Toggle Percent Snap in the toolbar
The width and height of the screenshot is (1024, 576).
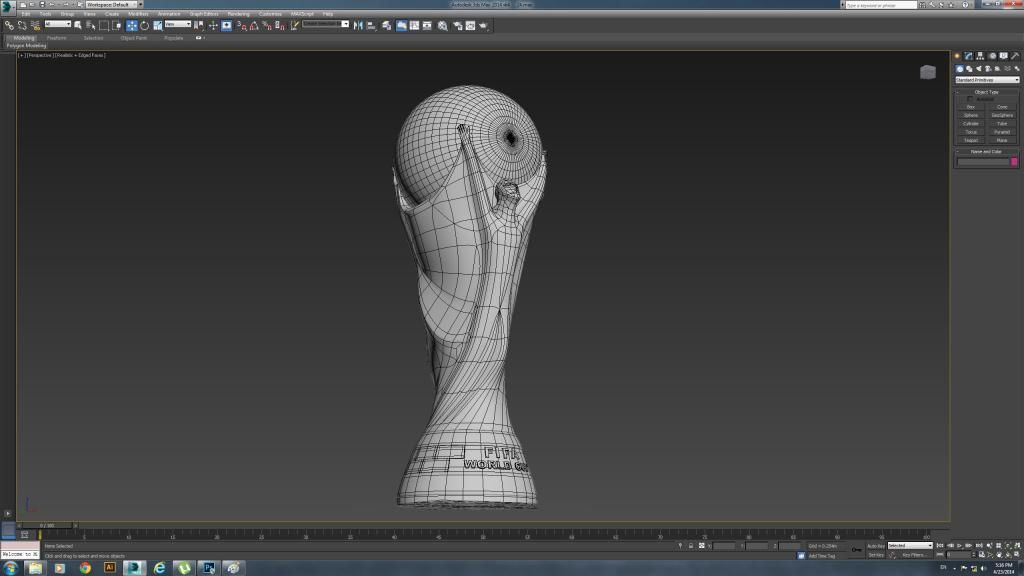(x=266, y=25)
